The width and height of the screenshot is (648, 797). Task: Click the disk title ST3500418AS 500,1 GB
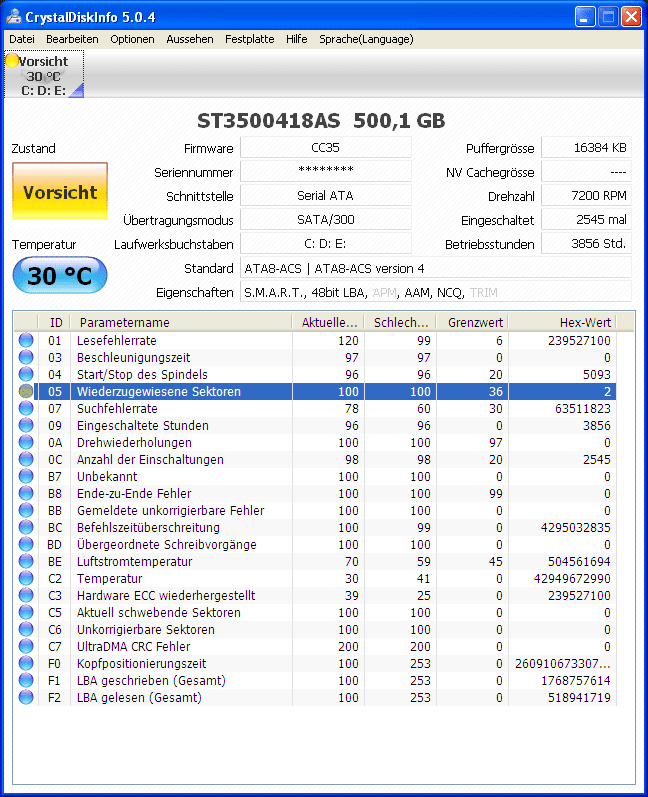click(x=321, y=121)
